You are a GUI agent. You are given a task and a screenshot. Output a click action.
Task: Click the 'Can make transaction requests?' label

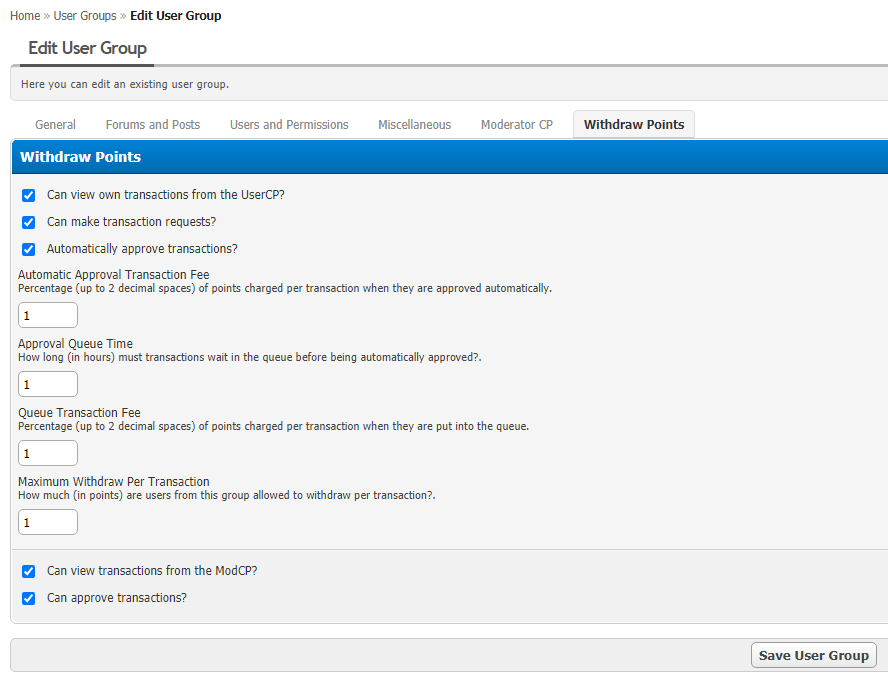point(131,222)
